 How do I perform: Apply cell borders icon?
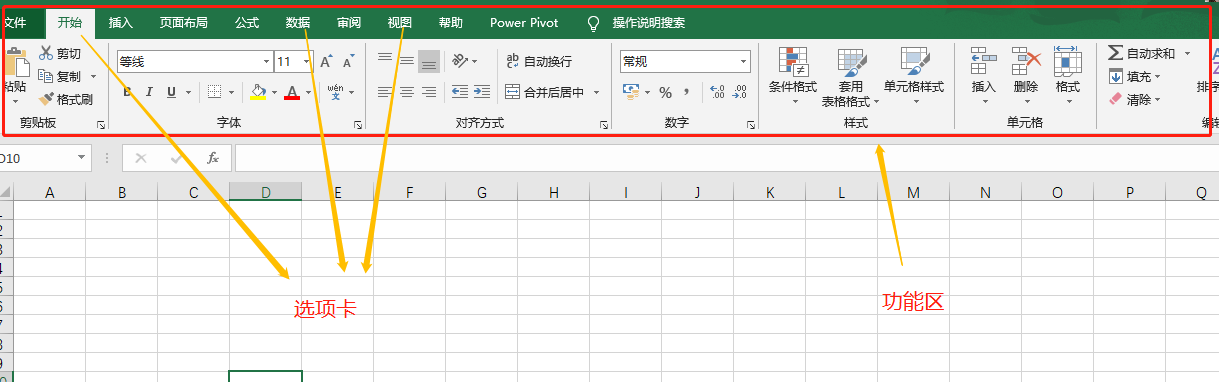click(214, 92)
